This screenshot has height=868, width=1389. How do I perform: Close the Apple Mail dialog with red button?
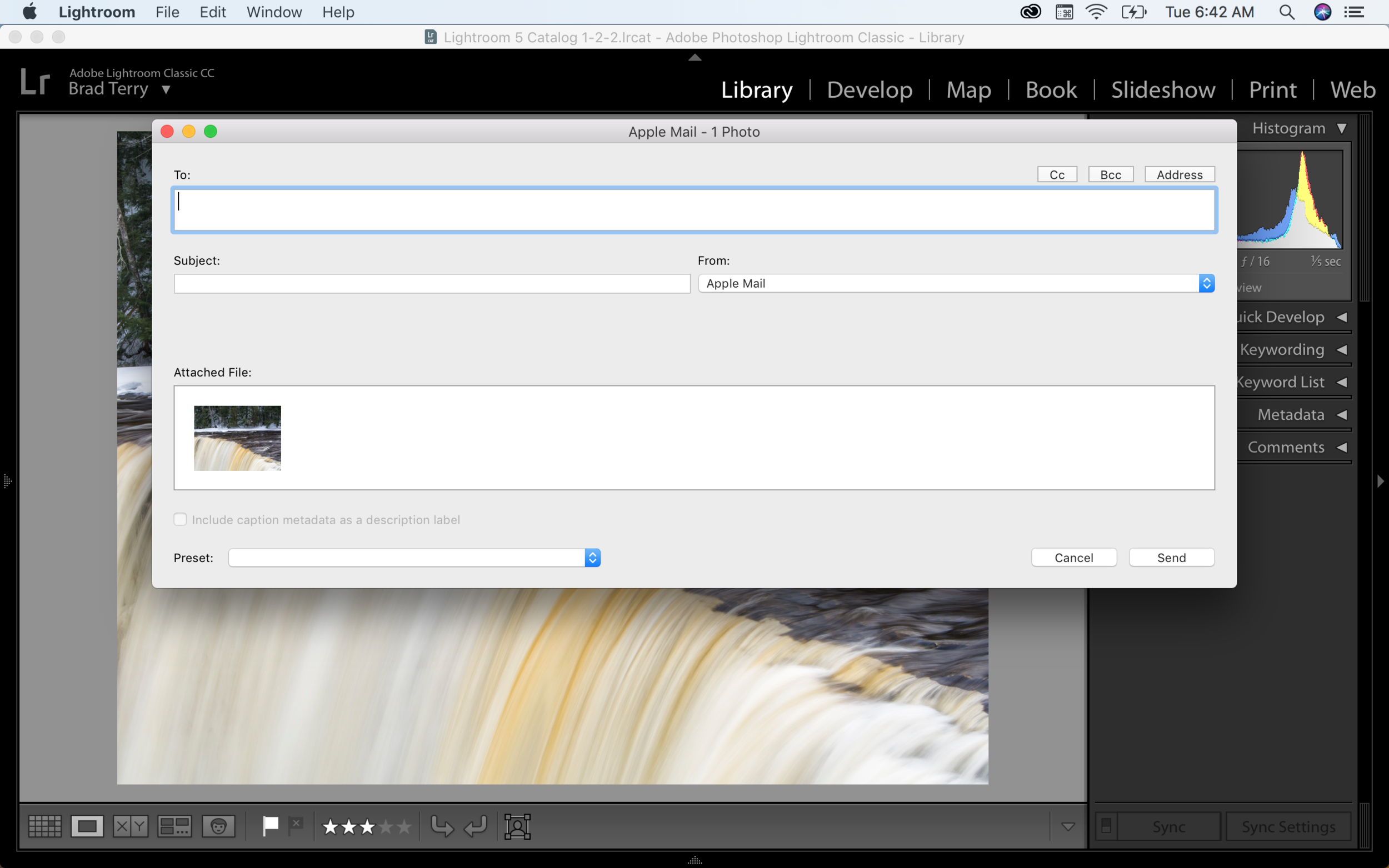point(167,132)
